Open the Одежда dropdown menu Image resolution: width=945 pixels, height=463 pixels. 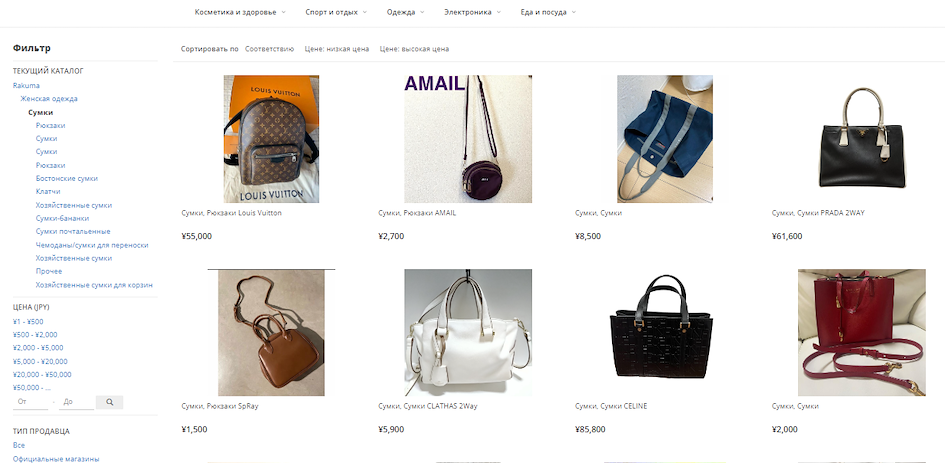point(405,12)
